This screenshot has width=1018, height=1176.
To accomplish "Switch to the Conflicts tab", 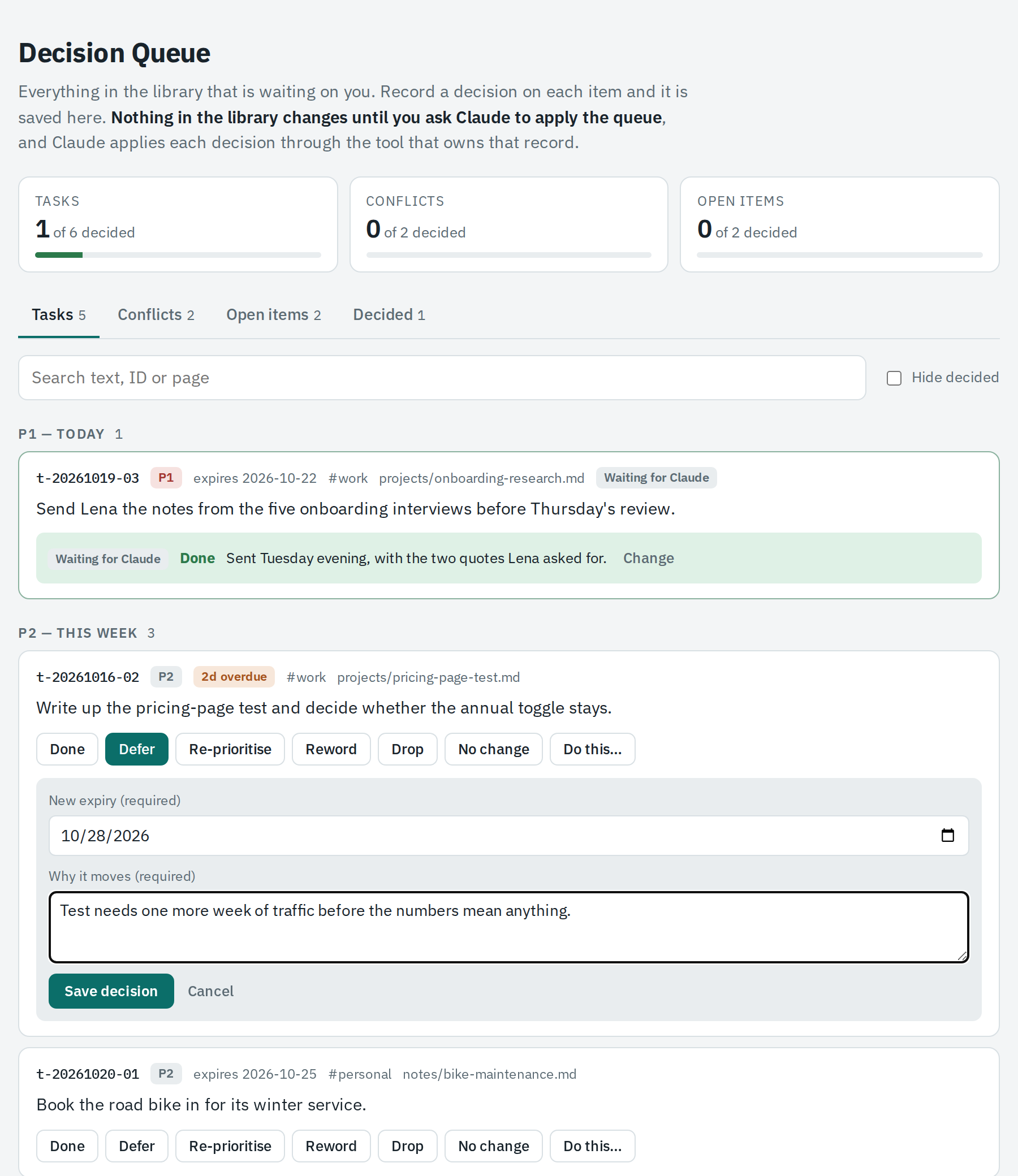I will click(156, 314).
